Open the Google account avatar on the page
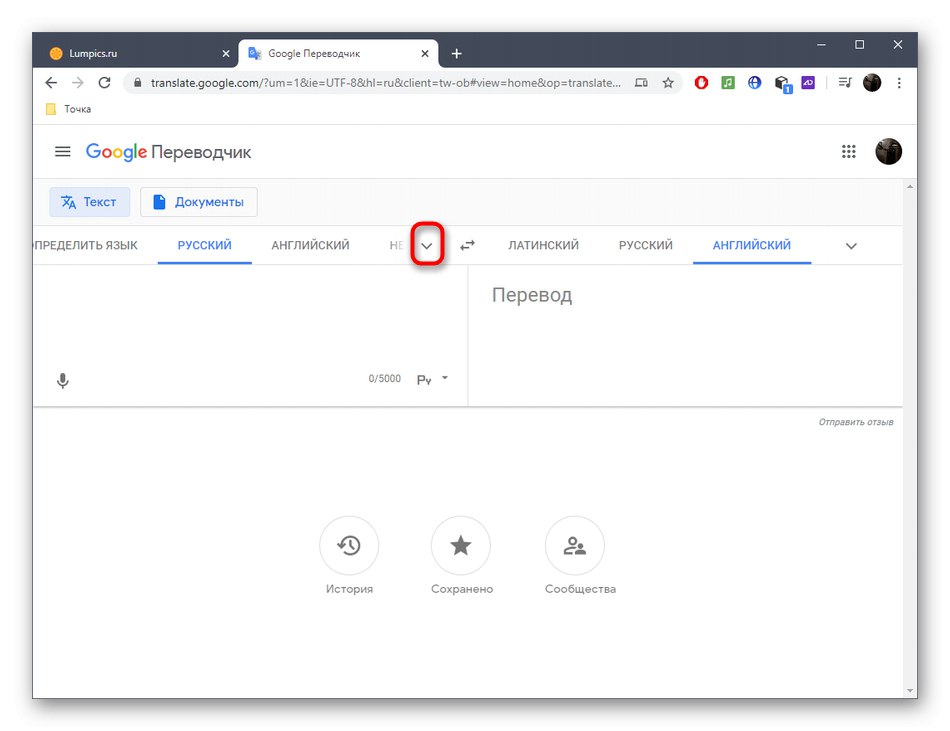This screenshot has height=731, width=950. (888, 151)
